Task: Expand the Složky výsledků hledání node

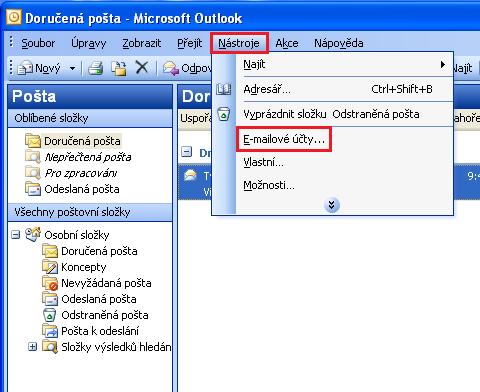Action: coord(32,347)
